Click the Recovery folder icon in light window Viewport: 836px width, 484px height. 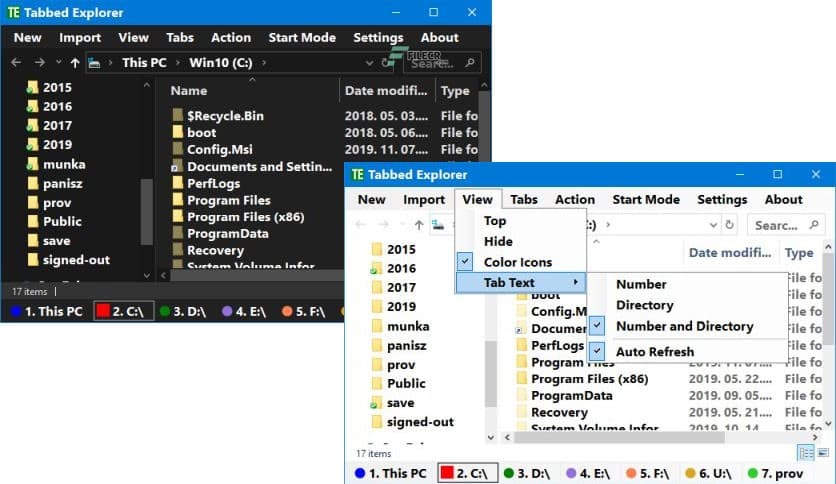click(521, 412)
